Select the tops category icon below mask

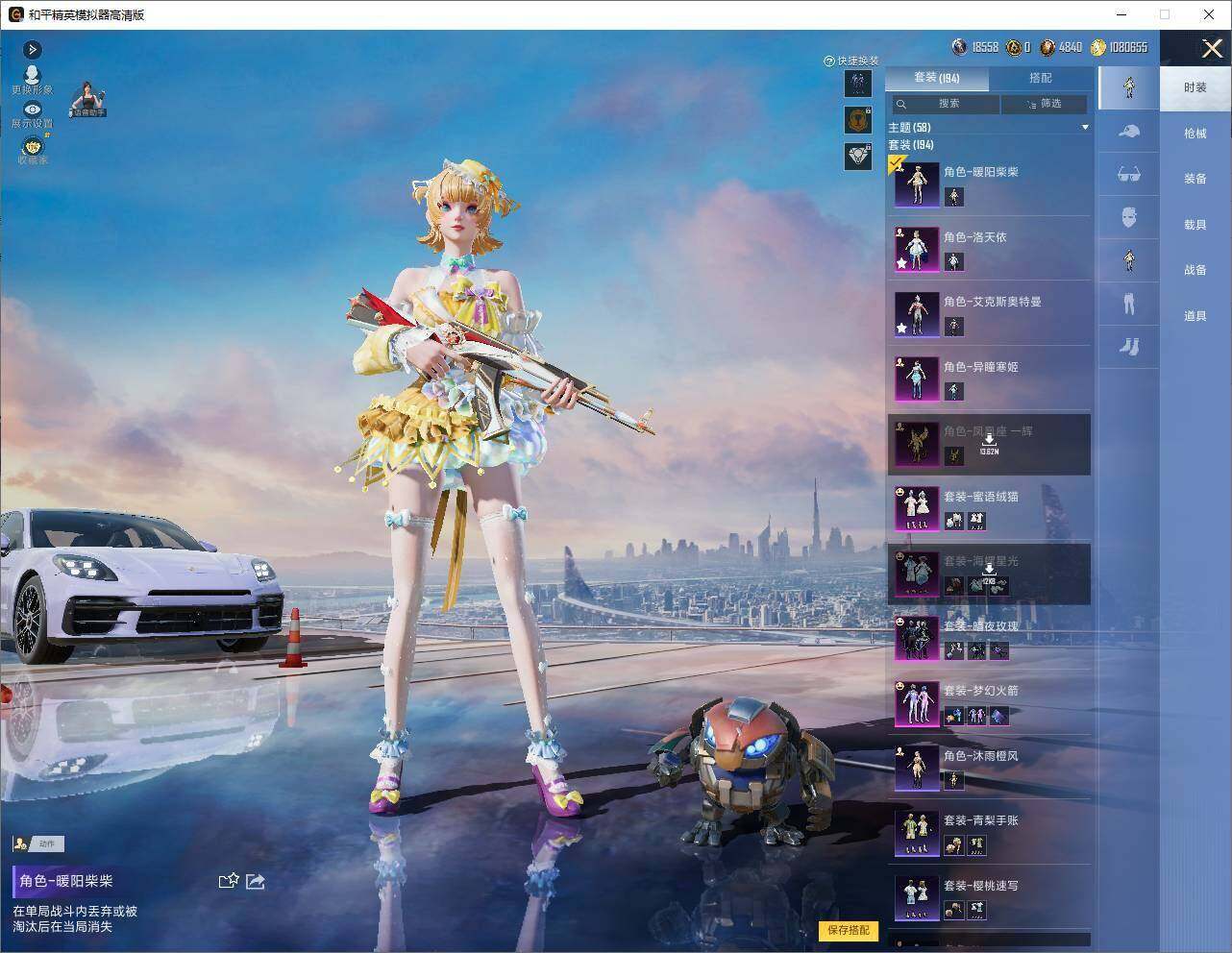1128,260
